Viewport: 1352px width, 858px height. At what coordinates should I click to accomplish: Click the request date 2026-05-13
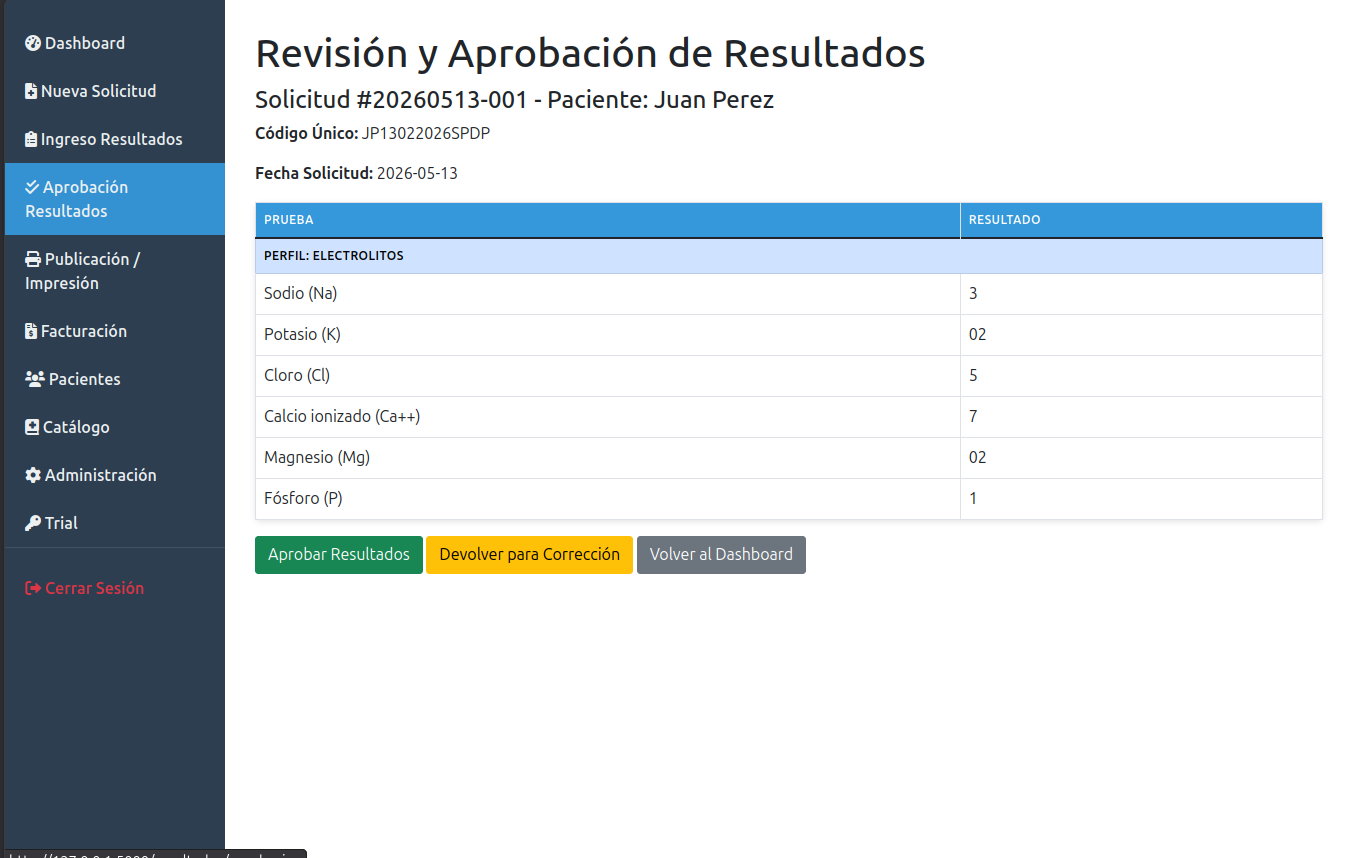[417, 173]
